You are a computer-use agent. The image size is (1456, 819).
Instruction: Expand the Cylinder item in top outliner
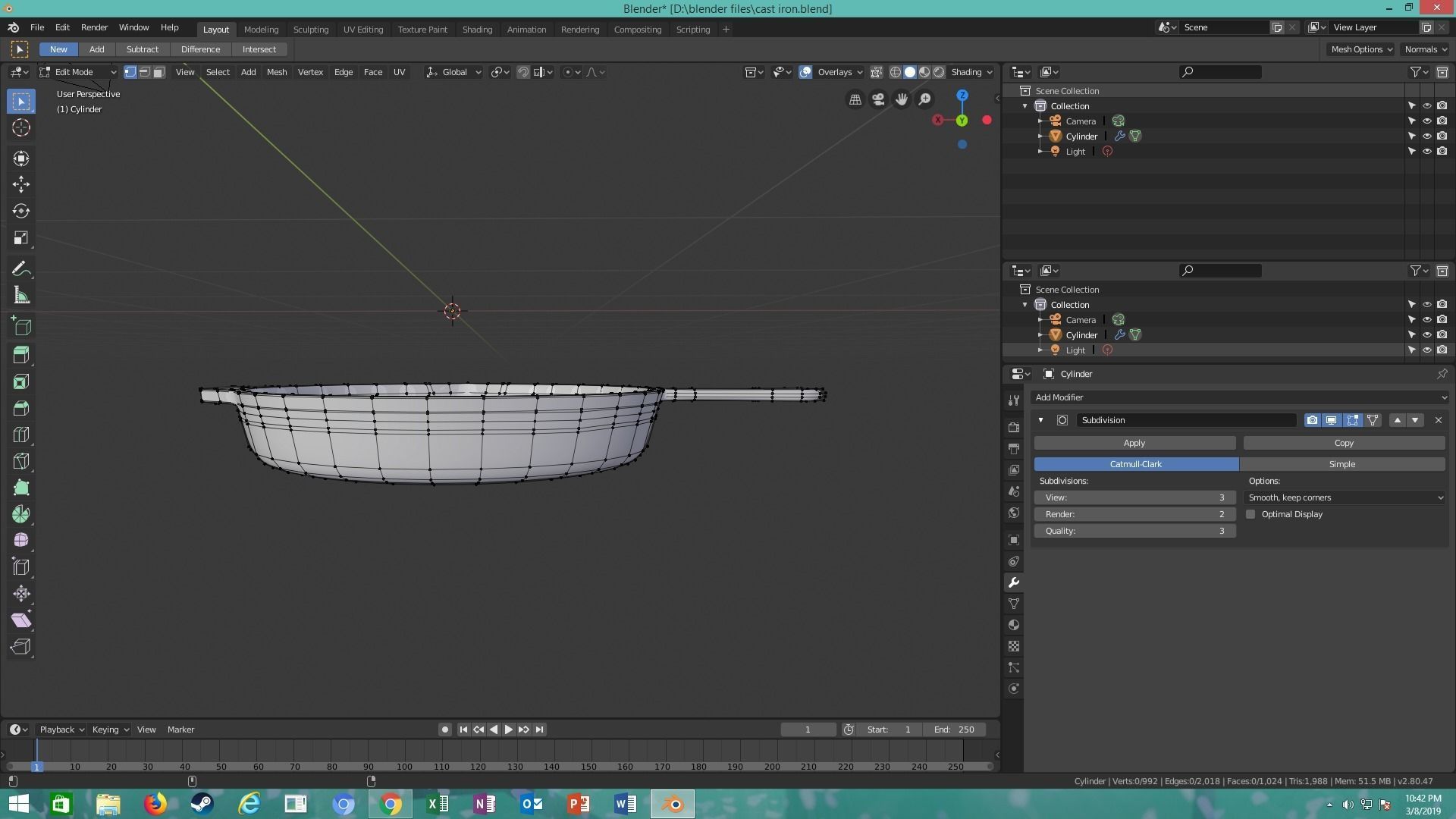(1040, 136)
